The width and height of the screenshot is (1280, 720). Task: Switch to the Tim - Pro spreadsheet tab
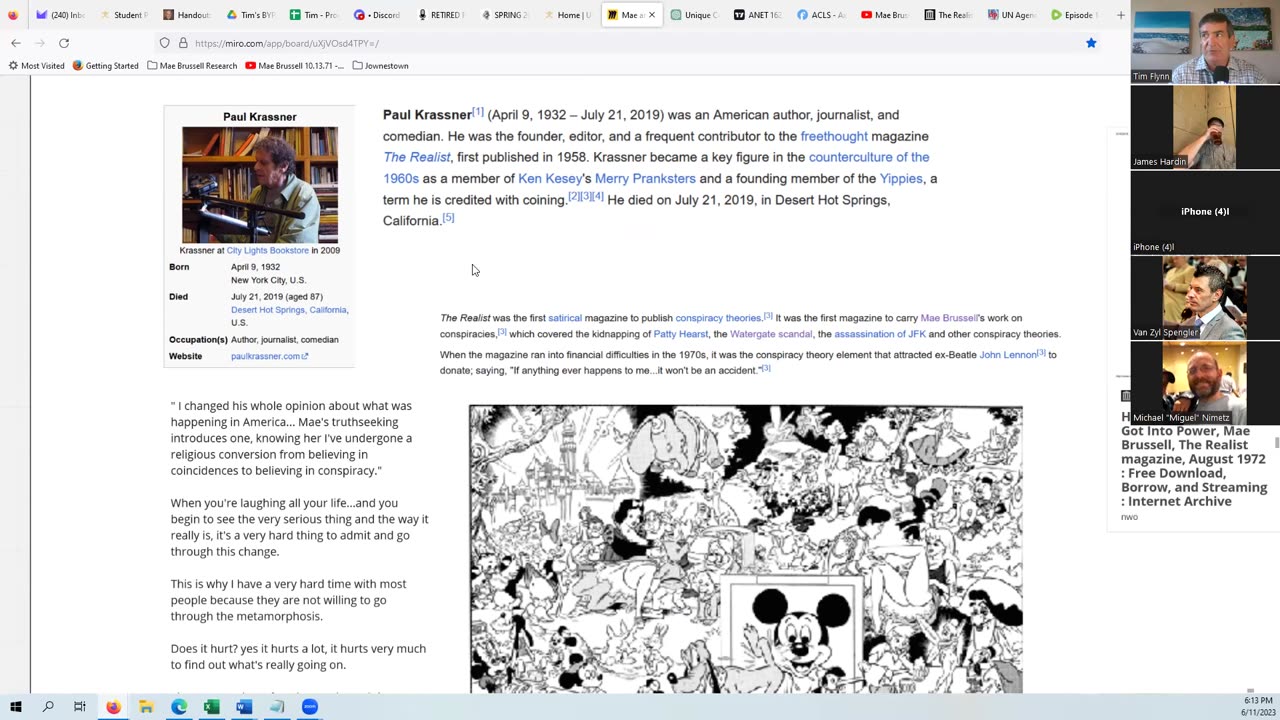(314, 15)
